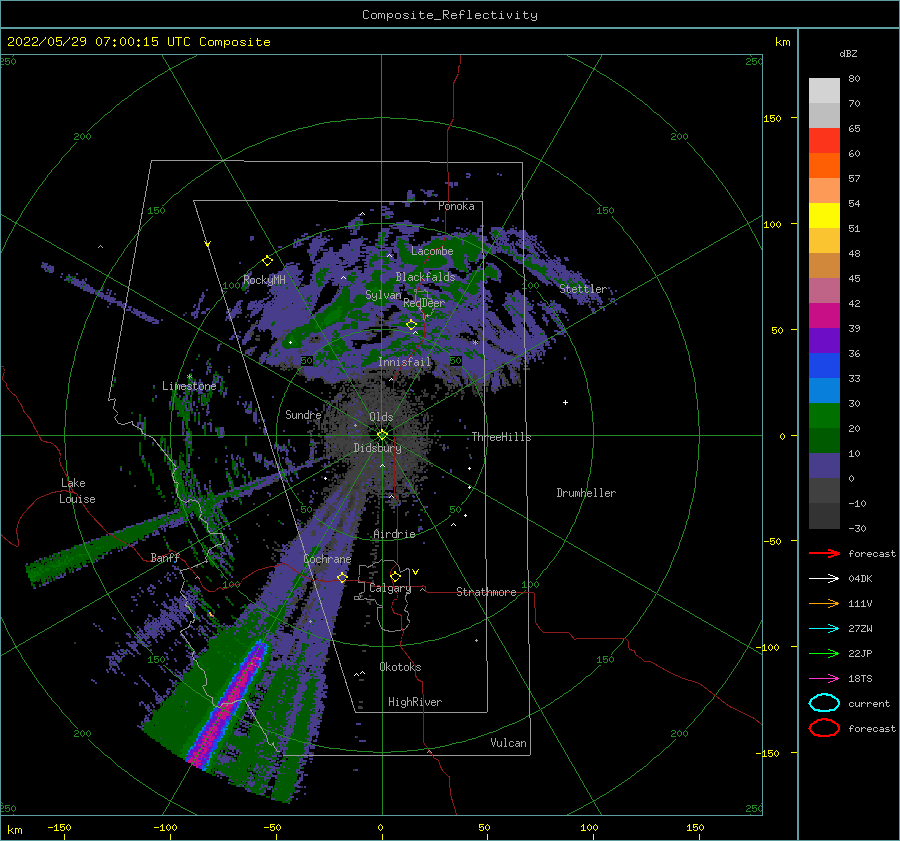Click the 20 dBZ dark green swatch
The image size is (900, 841).
pos(824,441)
